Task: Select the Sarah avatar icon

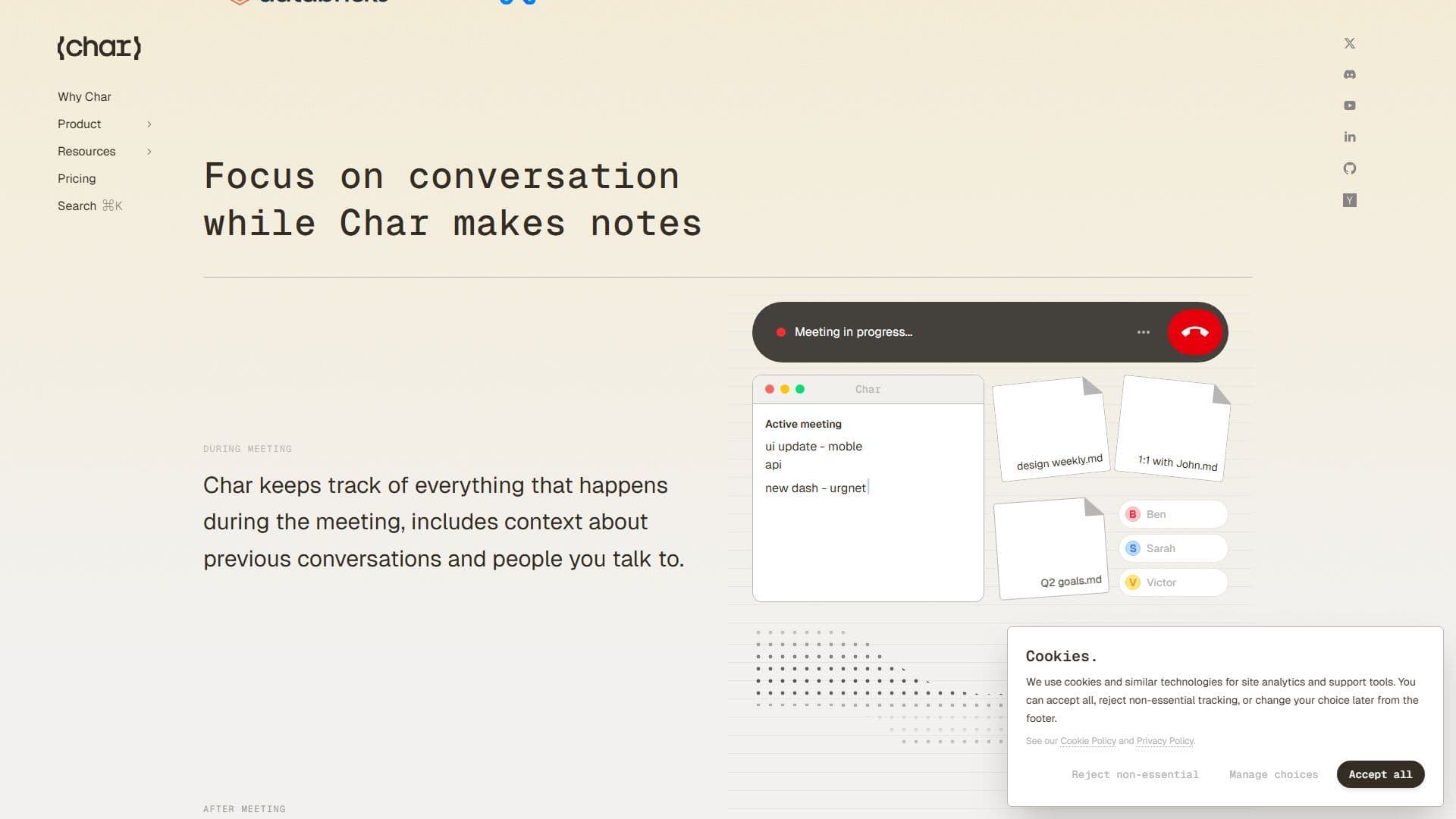Action: coord(1132,548)
